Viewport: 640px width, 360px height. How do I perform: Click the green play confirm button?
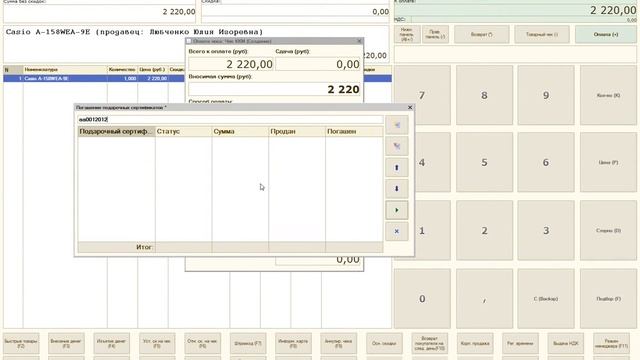(396, 210)
